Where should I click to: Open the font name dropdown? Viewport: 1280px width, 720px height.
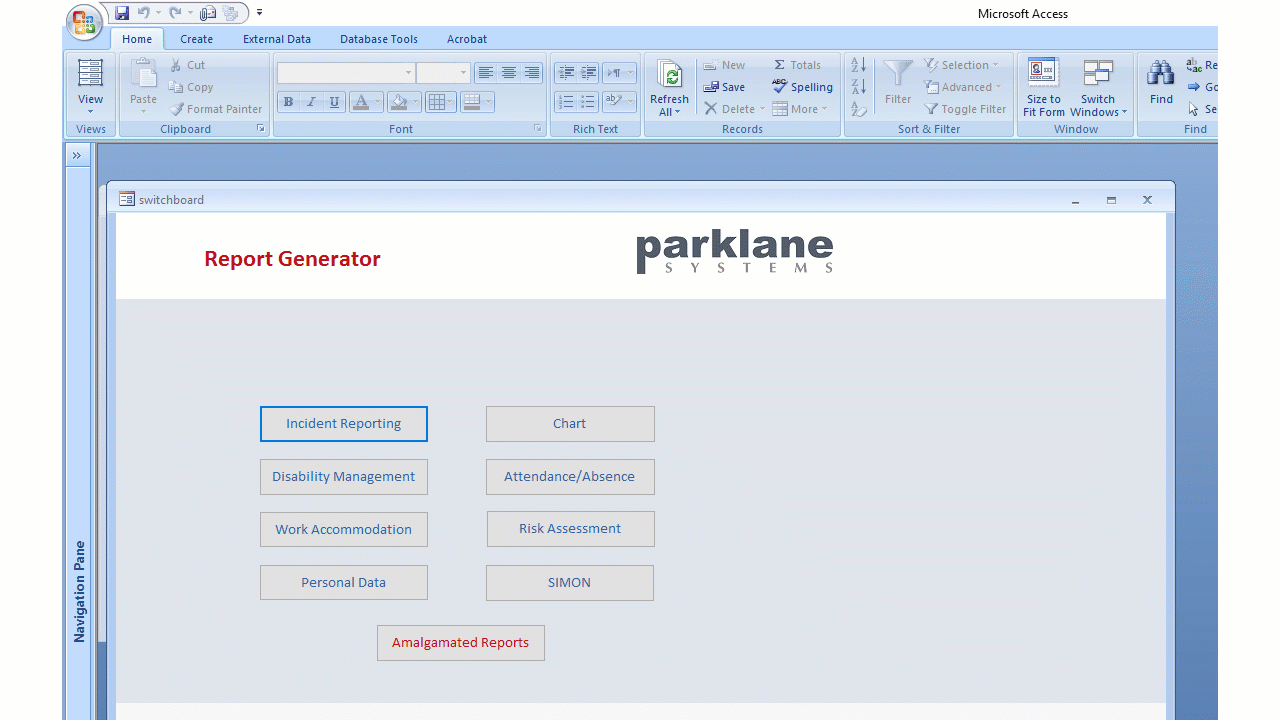(408, 73)
